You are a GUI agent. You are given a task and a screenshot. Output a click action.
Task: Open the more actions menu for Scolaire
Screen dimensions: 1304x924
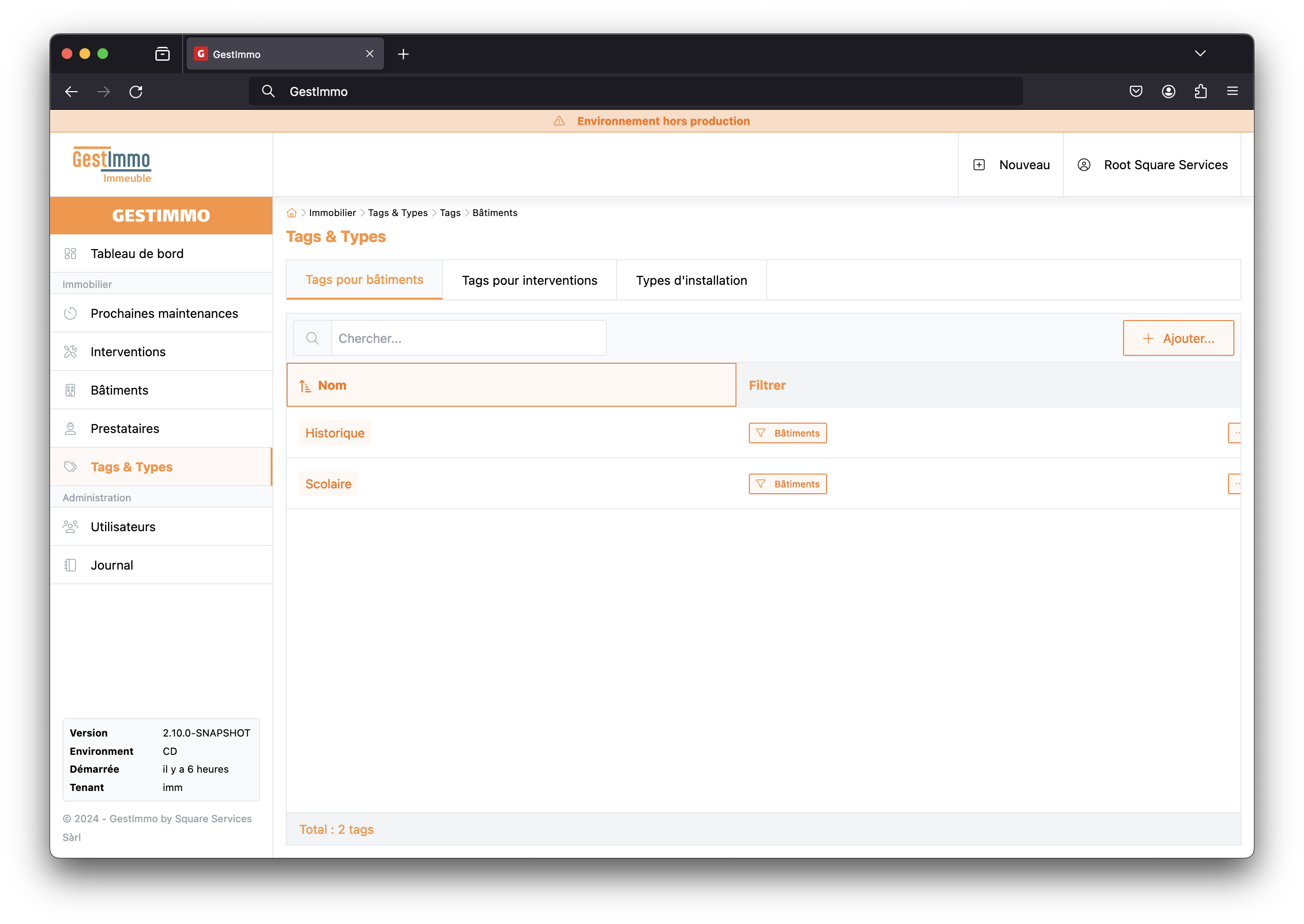click(1235, 484)
